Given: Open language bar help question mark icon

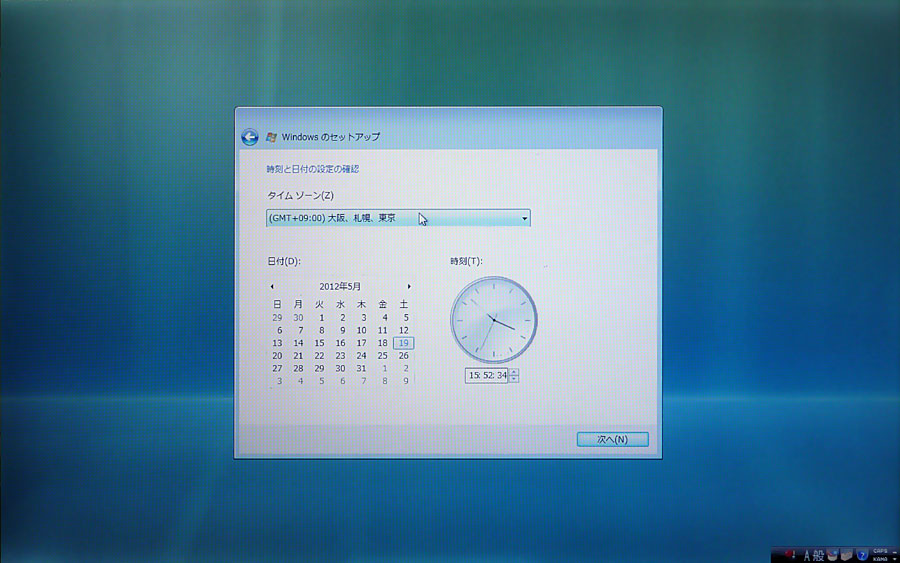Looking at the screenshot, I should 862,555.
